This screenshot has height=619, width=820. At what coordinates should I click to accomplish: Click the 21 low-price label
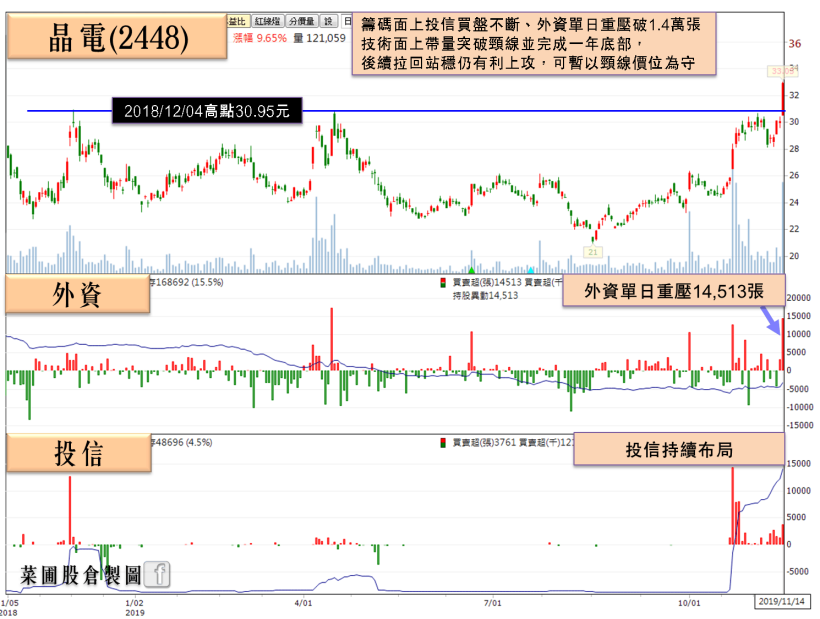(593, 252)
